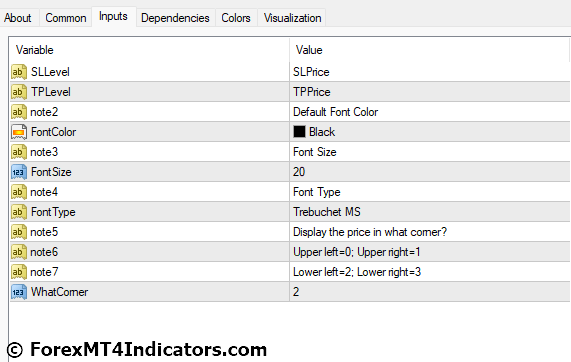The height and width of the screenshot is (362, 571).
Task: Select the SLLevel variable name
Action: [50, 72]
